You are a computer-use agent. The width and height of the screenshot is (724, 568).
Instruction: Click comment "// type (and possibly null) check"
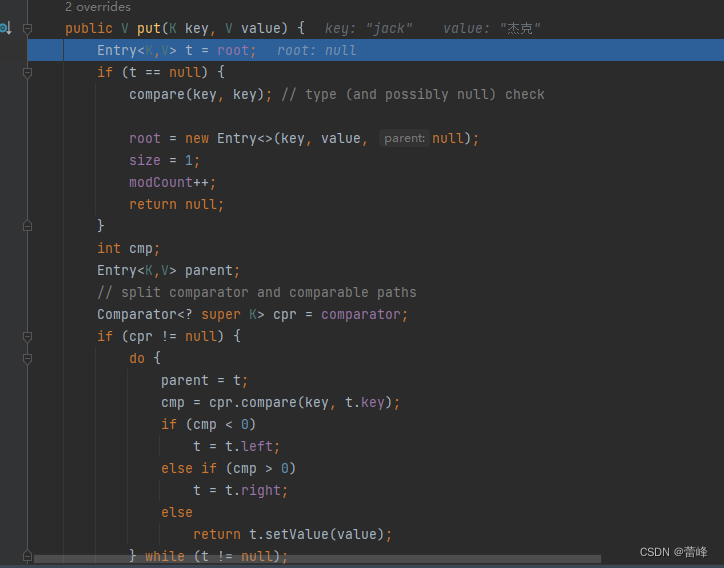click(413, 95)
